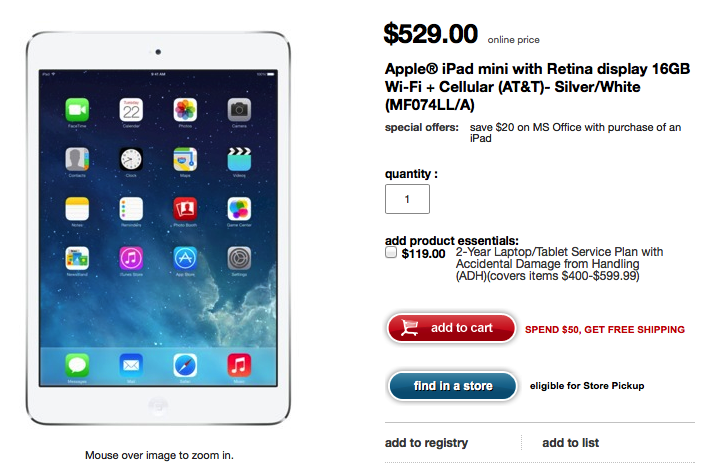Click the Clock app icon
This screenshot has height=467, width=710.
pos(131,159)
